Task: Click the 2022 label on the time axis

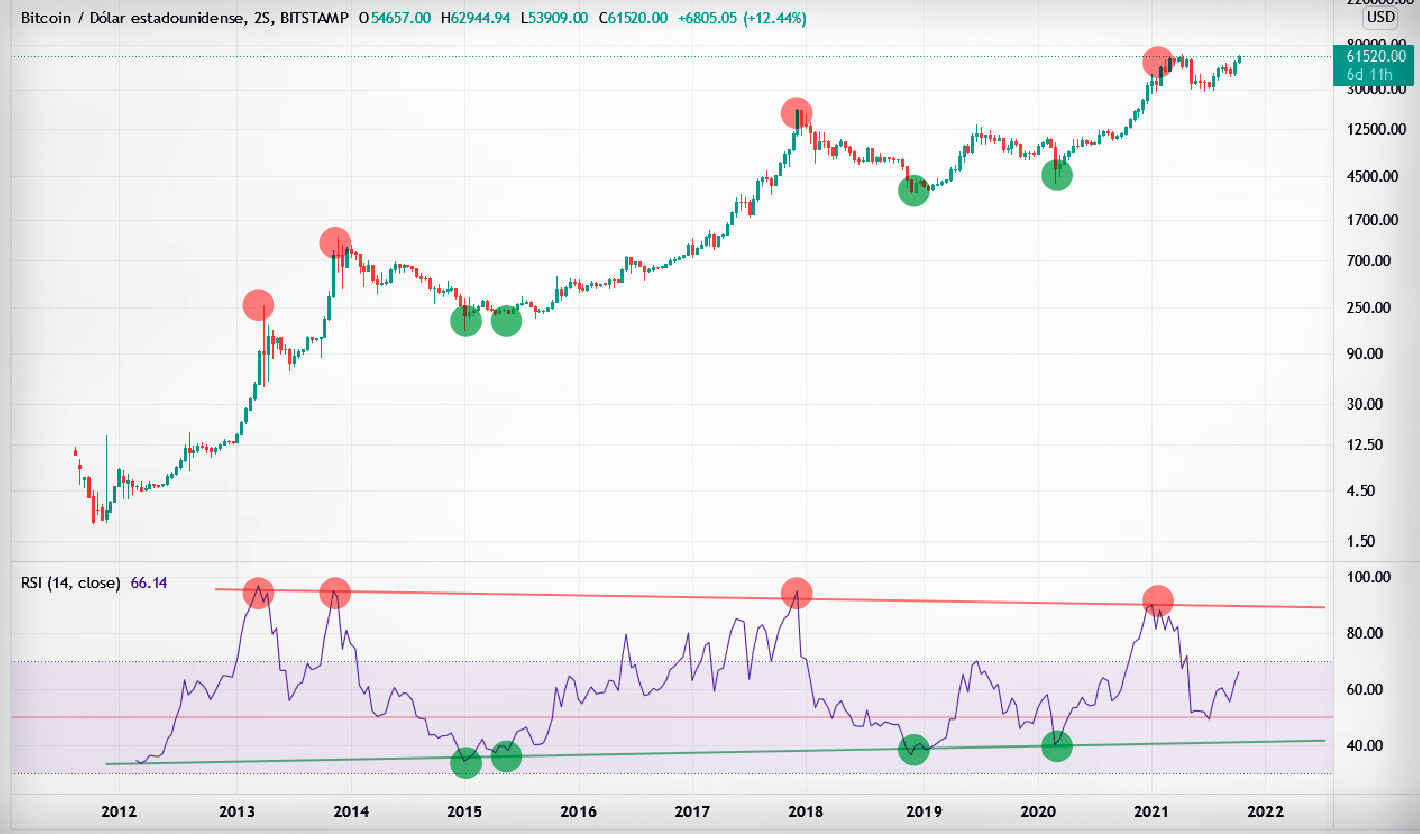Action: click(x=1265, y=810)
